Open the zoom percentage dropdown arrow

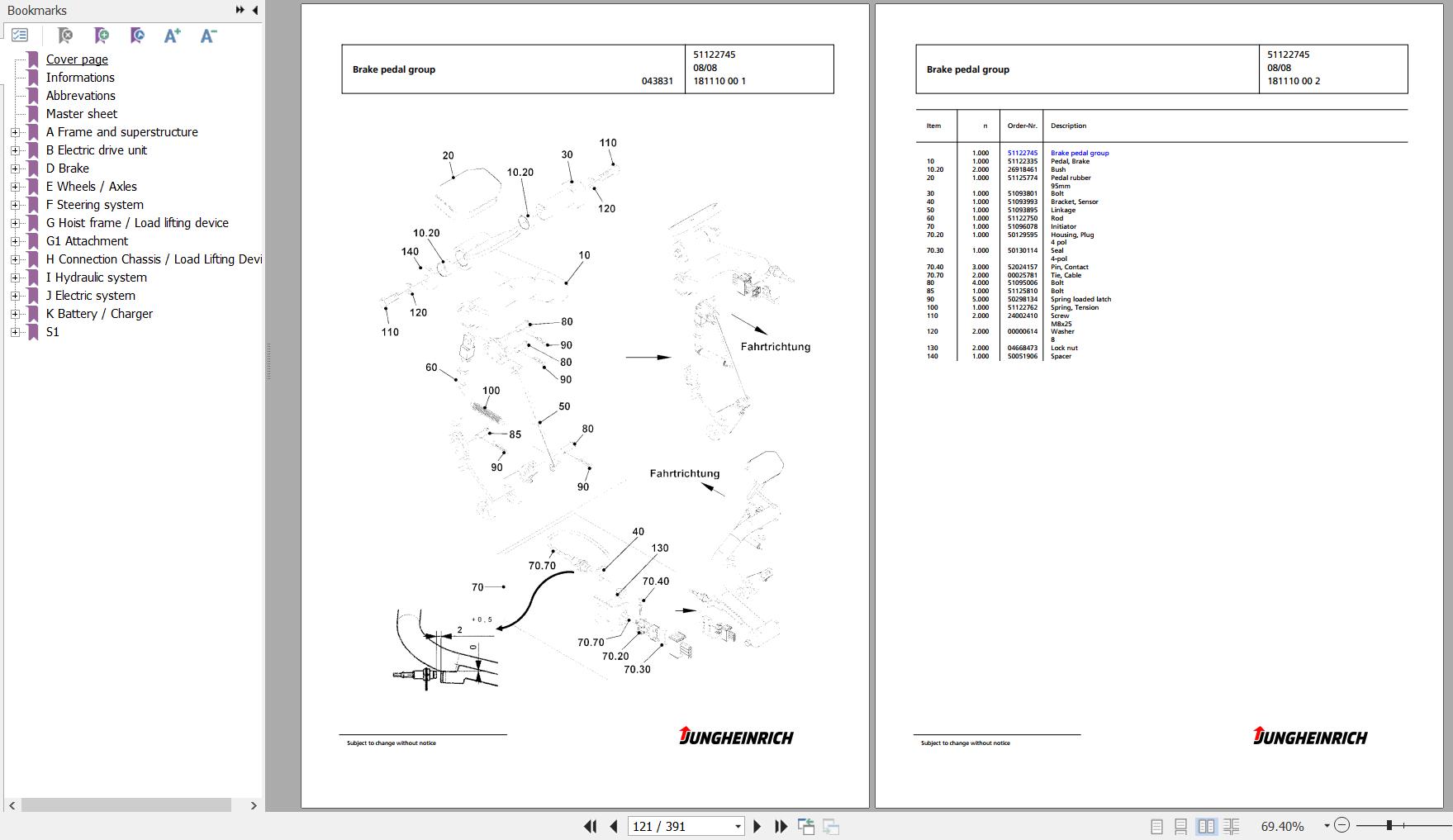1327,826
